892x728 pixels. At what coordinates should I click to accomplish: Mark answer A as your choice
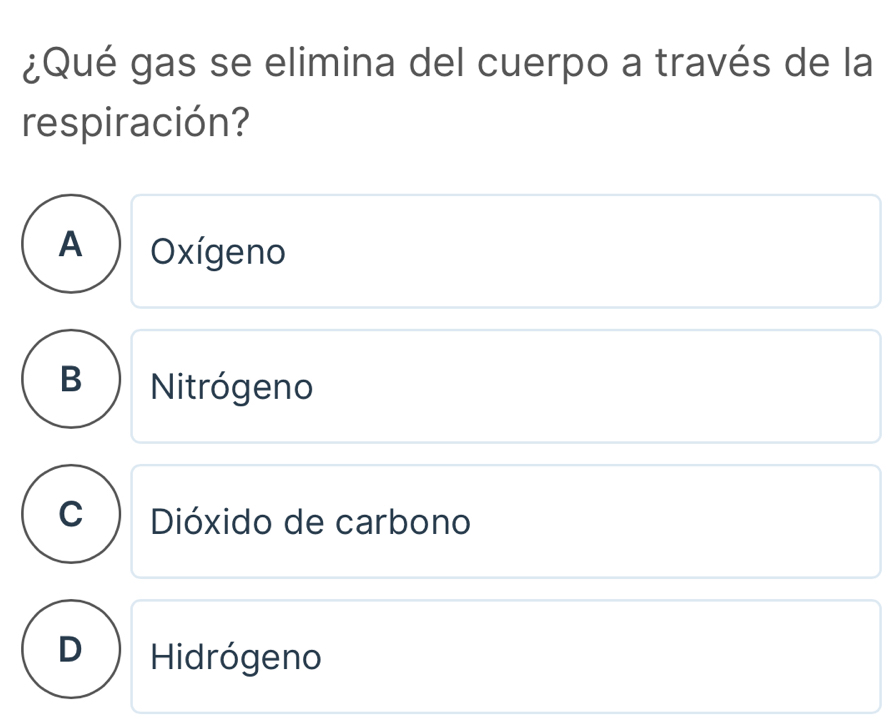click(x=68, y=244)
